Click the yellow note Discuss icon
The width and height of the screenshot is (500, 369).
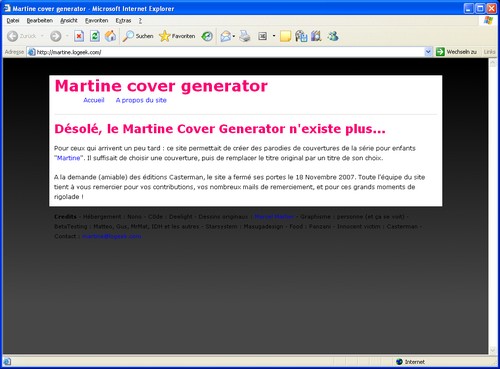point(285,36)
